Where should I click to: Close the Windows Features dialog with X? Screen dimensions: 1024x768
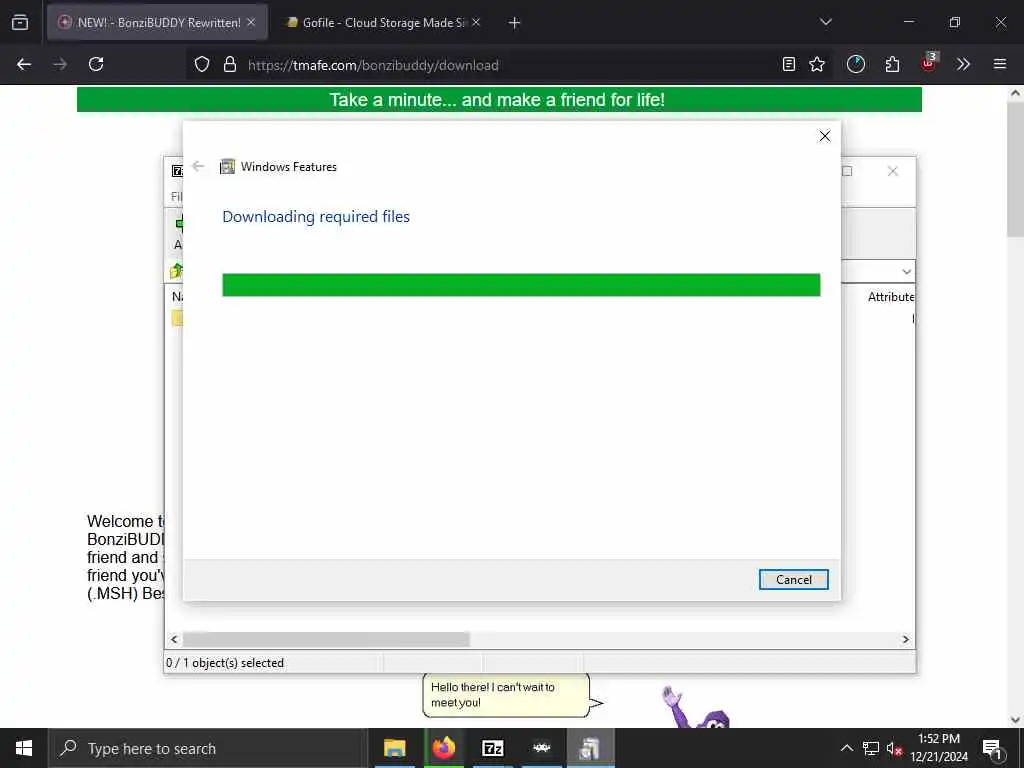click(x=825, y=136)
